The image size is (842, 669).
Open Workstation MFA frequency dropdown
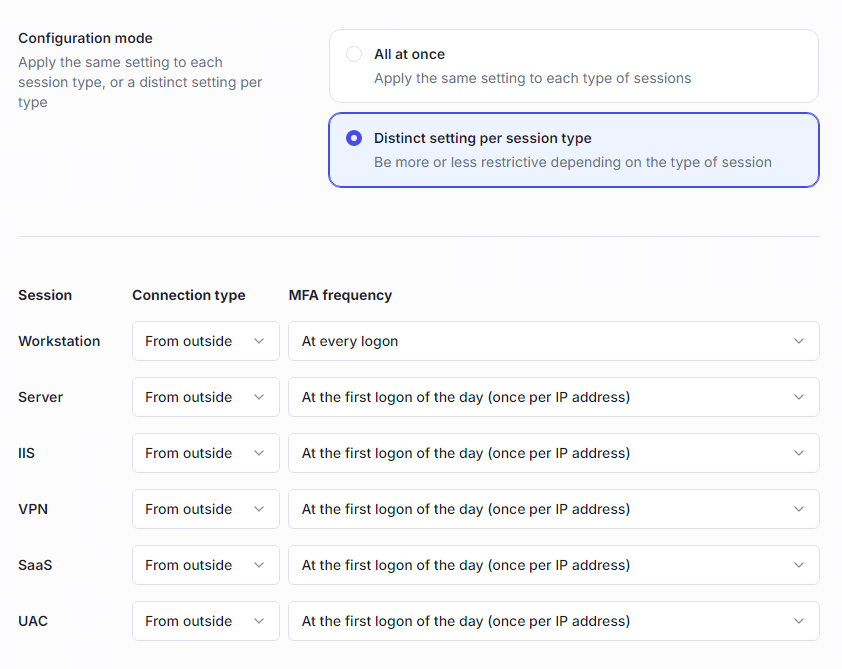tap(553, 341)
